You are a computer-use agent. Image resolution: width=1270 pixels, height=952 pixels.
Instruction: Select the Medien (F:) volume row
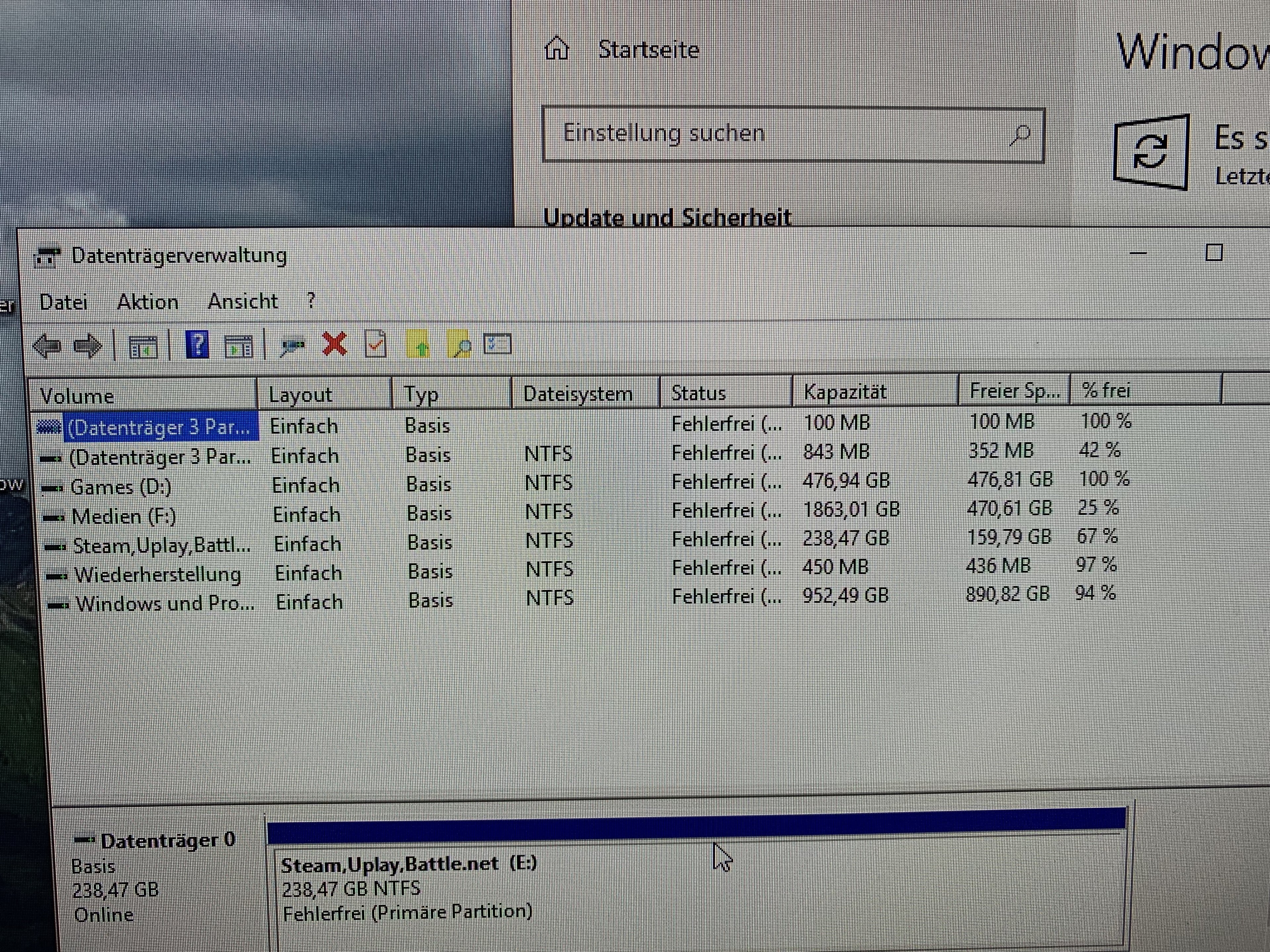[123, 516]
